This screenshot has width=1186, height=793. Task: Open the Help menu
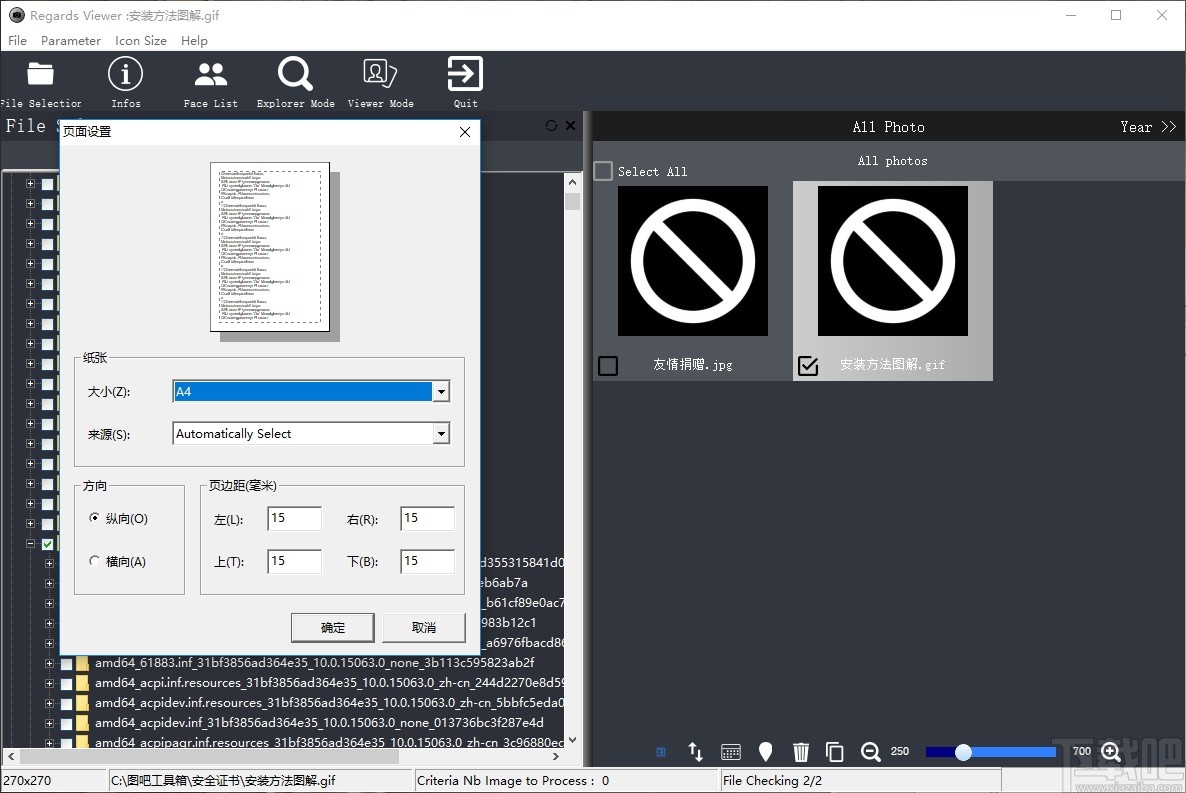point(194,41)
